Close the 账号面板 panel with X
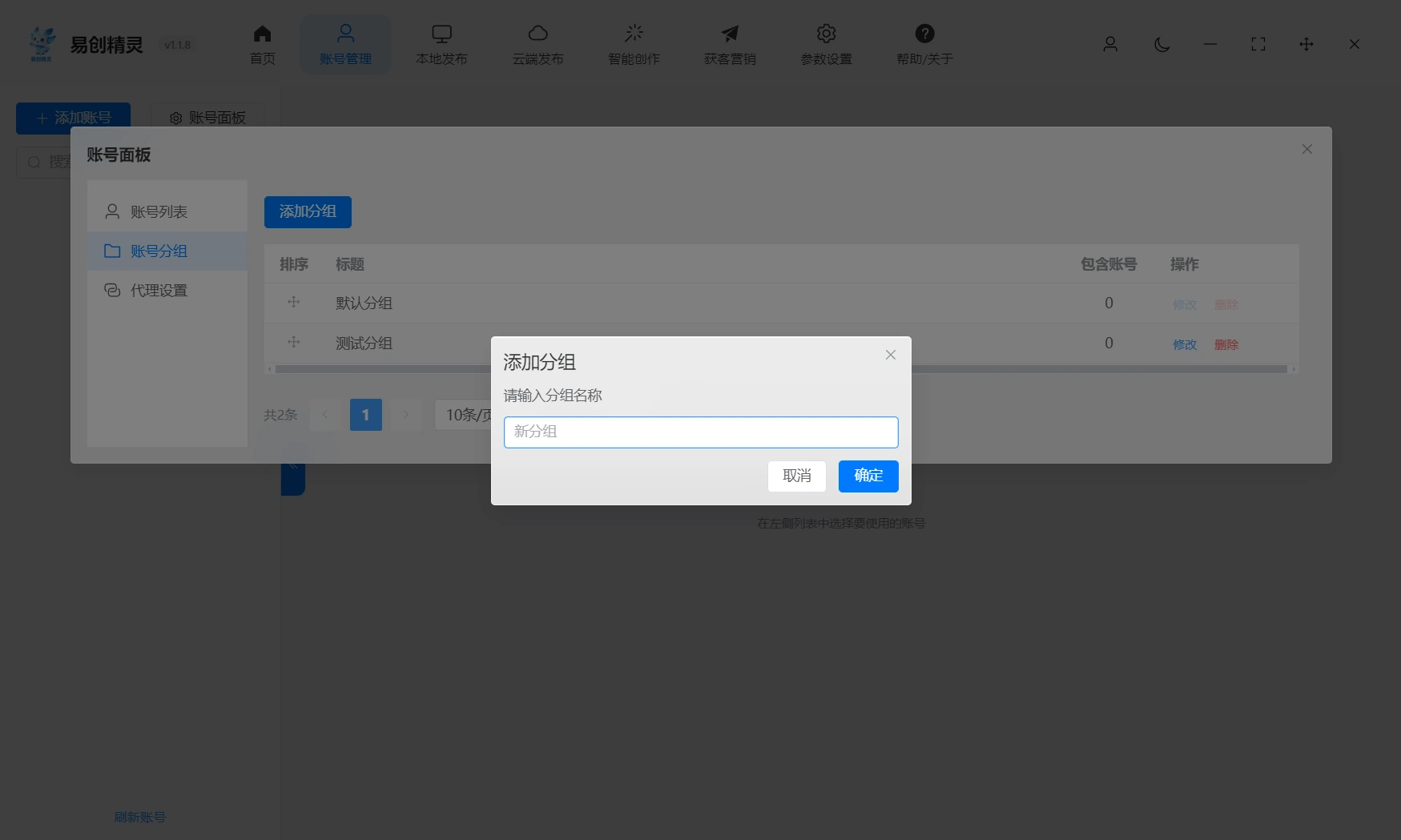Viewport: 1401px width, 840px height. click(x=1307, y=149)
